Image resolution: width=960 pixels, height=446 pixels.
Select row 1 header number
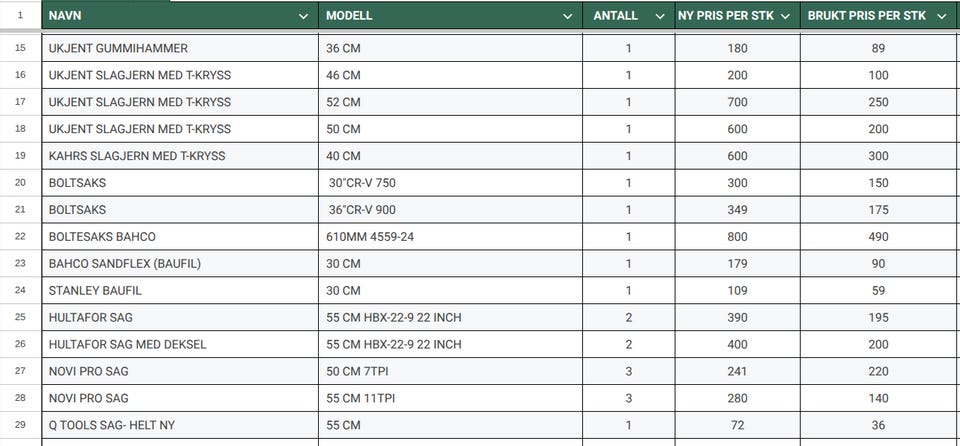coord(20,16)
